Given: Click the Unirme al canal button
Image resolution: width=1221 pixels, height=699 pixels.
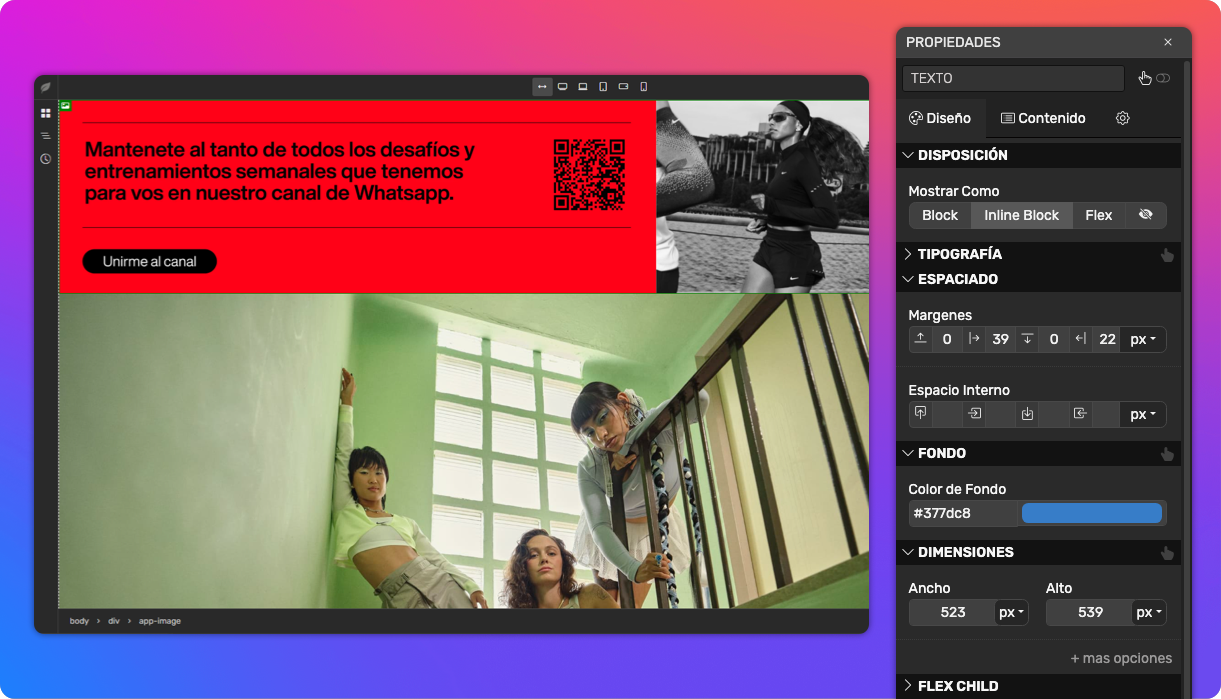Looking at the screenshot, I should coord(149,262).
